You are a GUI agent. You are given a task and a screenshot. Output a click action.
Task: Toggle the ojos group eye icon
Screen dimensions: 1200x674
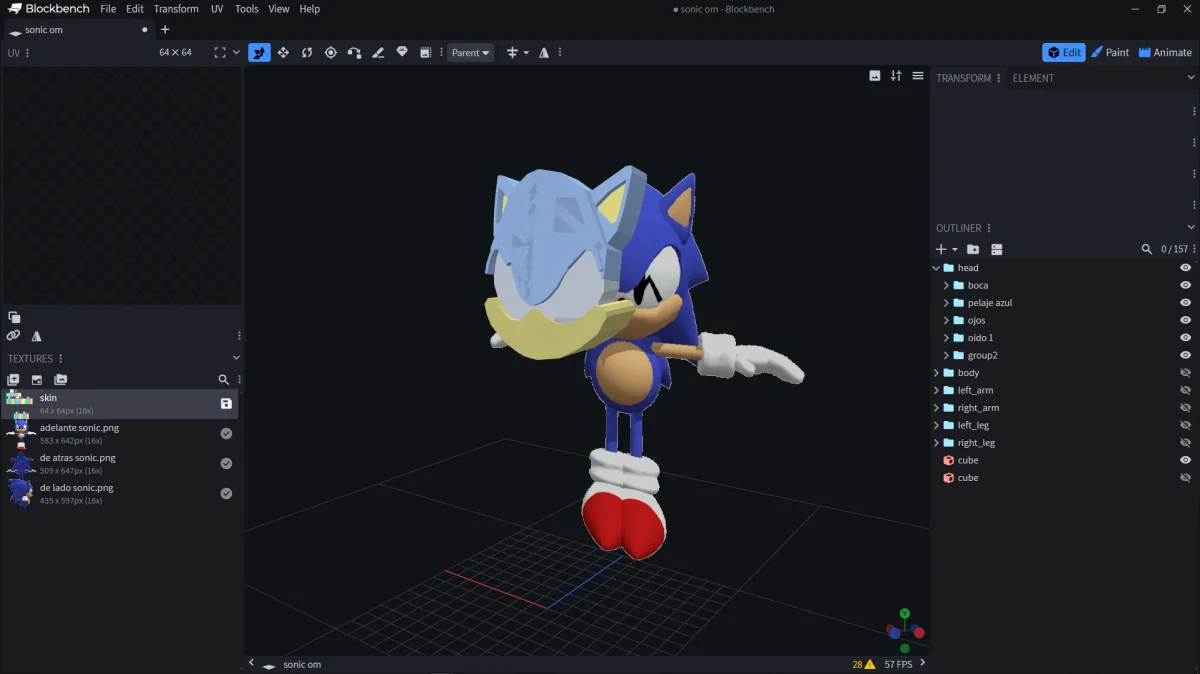(x=1186, y=320)
